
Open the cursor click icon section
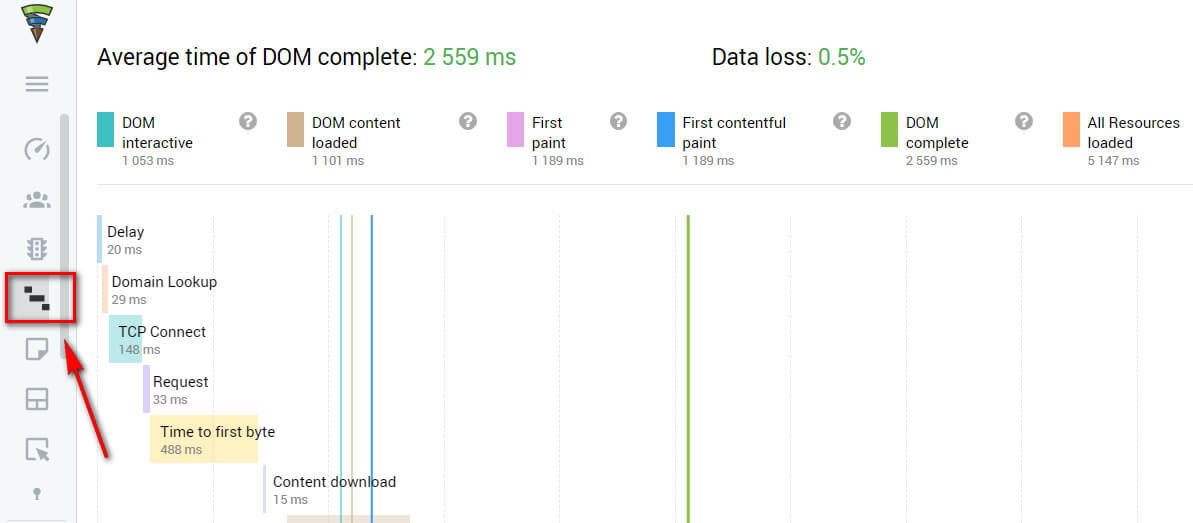pyautogui.click(x=37, y=450)
